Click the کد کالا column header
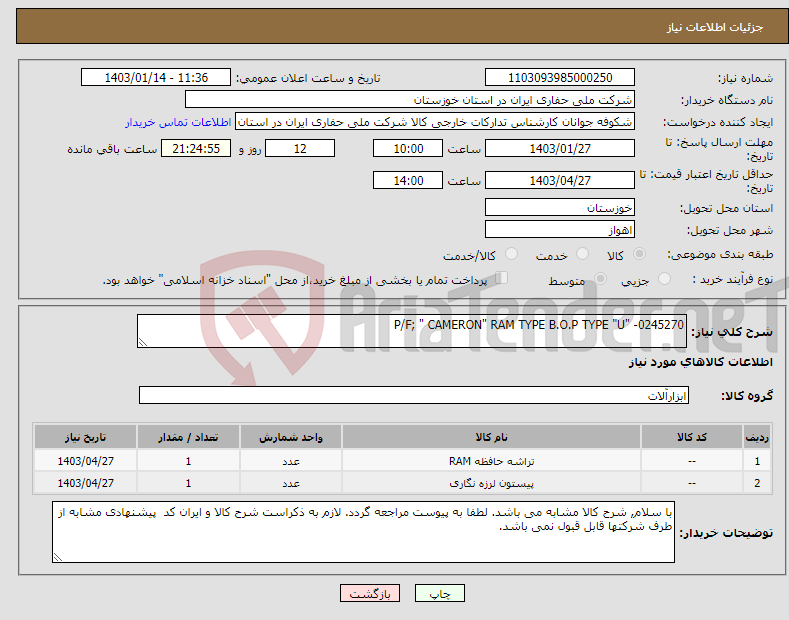Image resolution: width=789 pixels, height=620 pixels. click(x=692, y=437)
